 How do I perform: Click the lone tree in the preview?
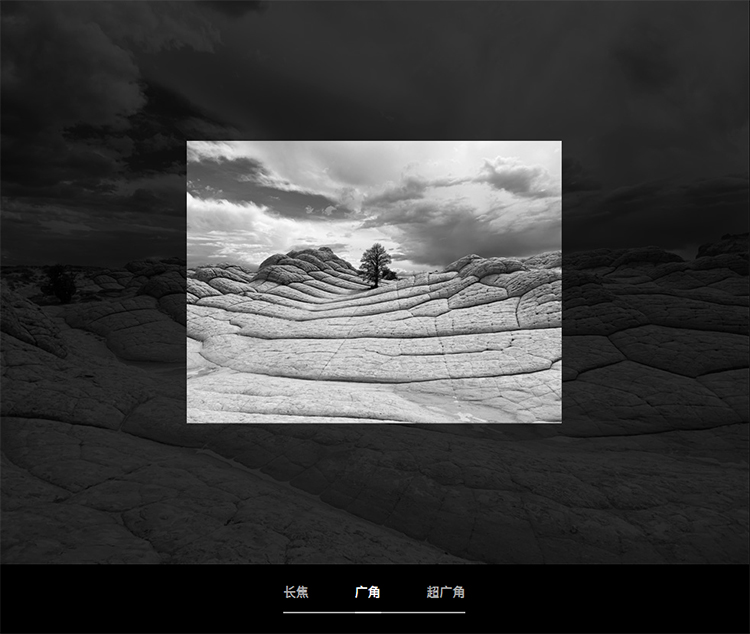376,264
